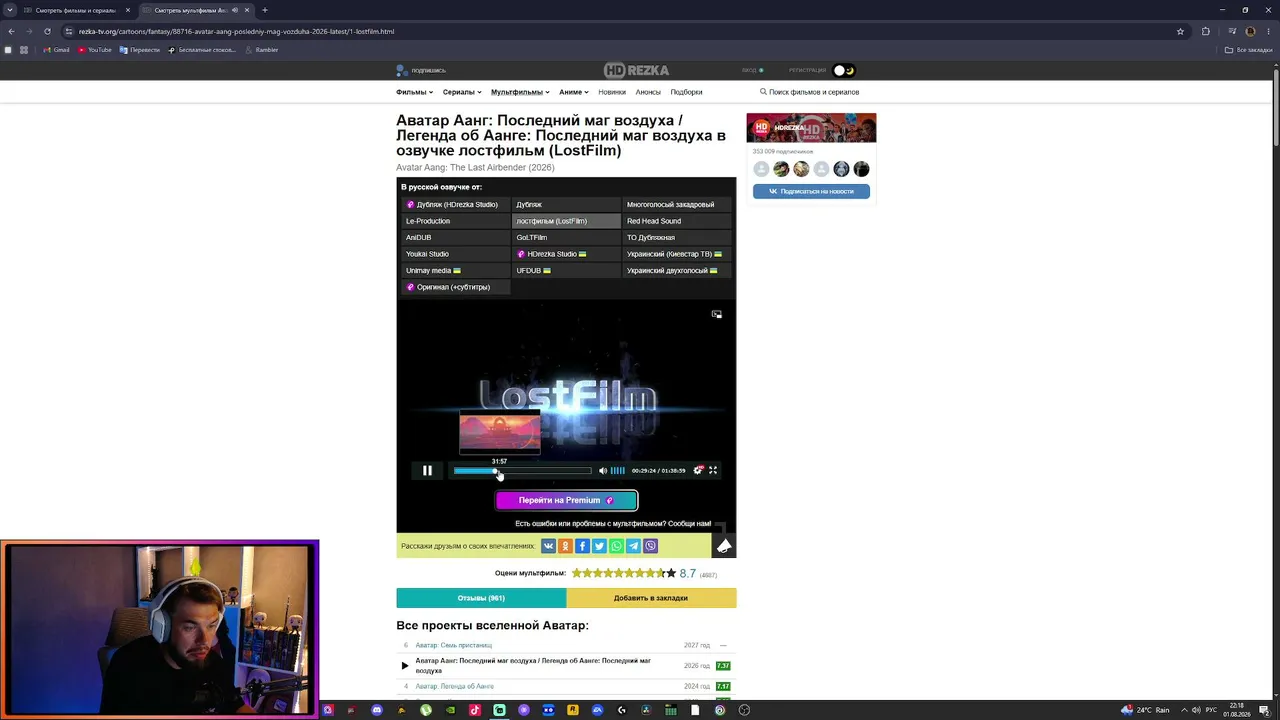Choose Оригинал (+субтитры) track

(455, 287)
